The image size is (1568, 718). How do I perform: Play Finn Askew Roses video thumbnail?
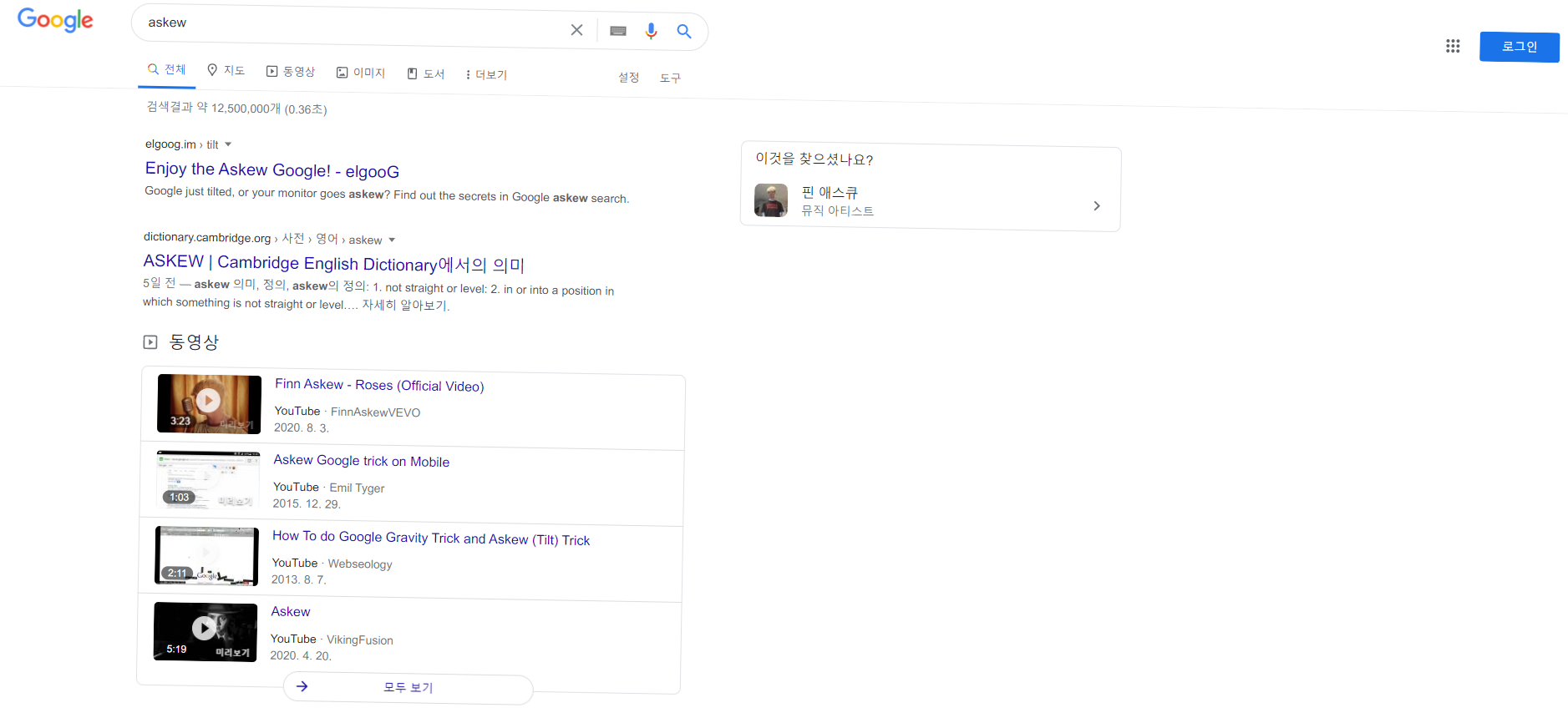coord(210,404)
